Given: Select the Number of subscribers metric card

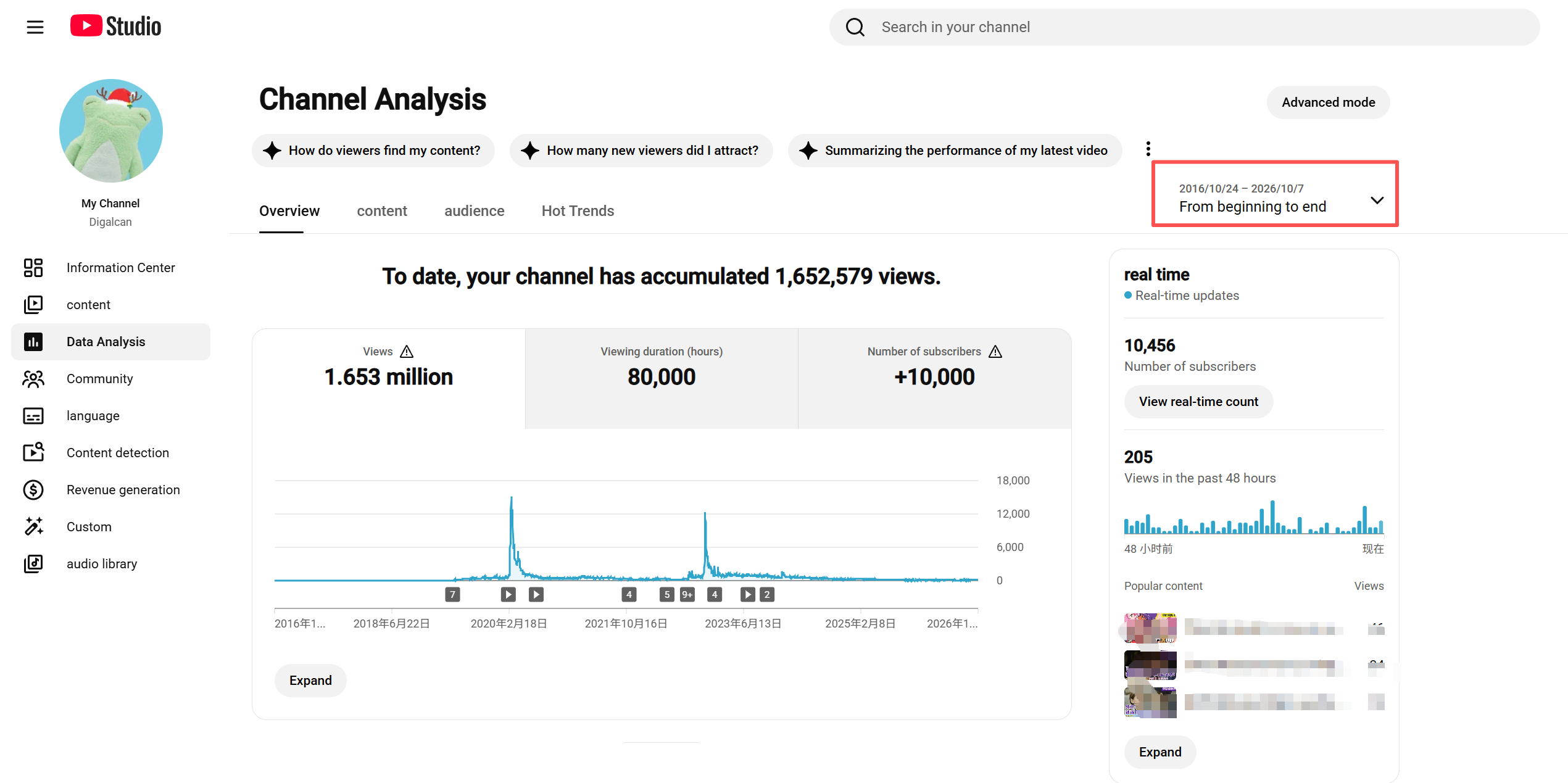Looking at the screenshot, I should [x=934, y=378].
